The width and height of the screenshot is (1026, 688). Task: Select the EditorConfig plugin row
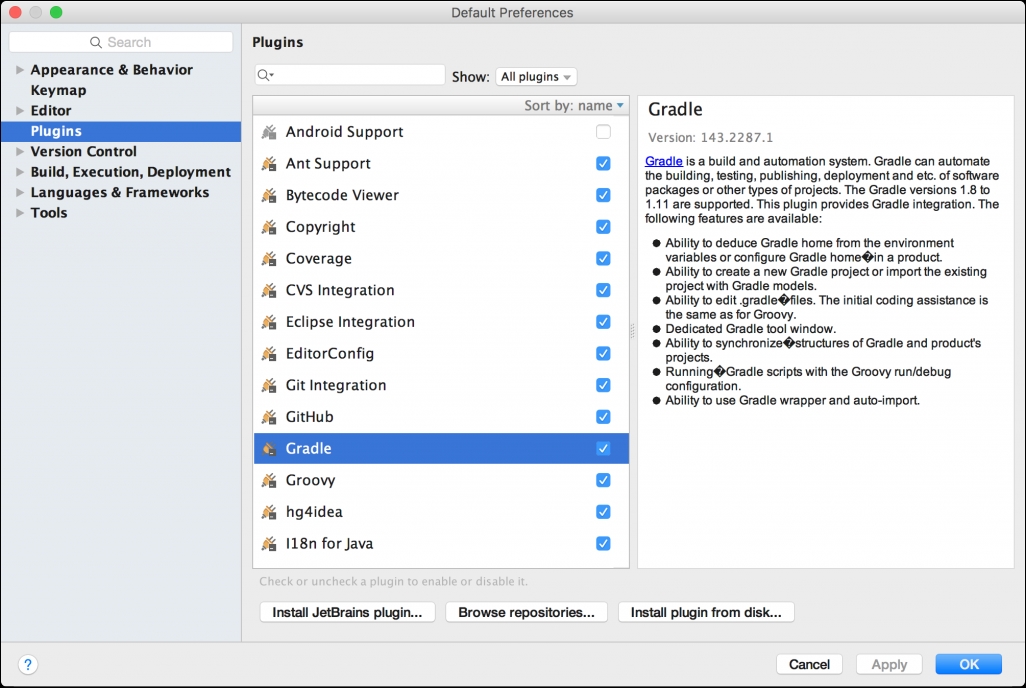point(441,353)
